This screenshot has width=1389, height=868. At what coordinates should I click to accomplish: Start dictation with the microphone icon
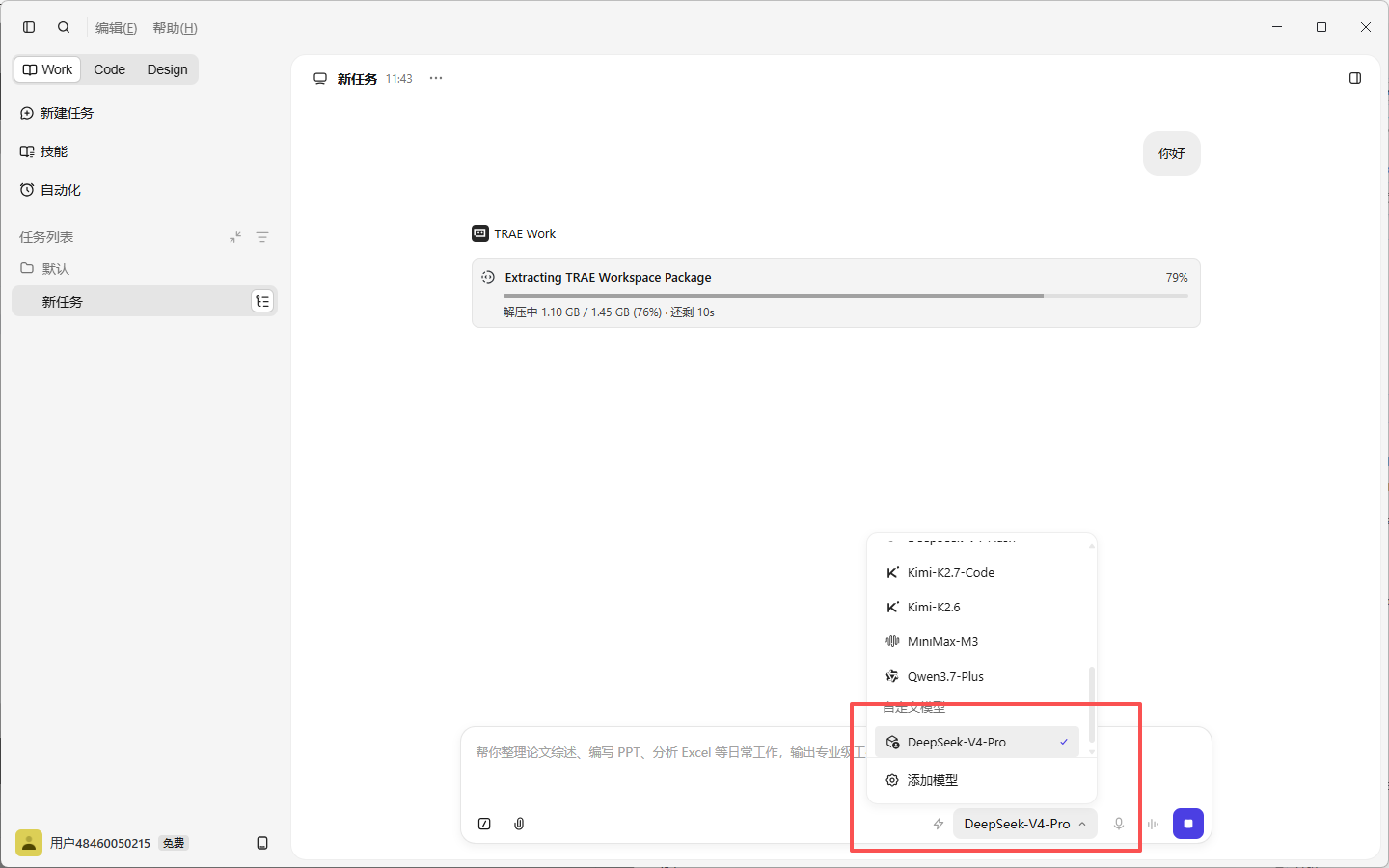pos(1119,824)
